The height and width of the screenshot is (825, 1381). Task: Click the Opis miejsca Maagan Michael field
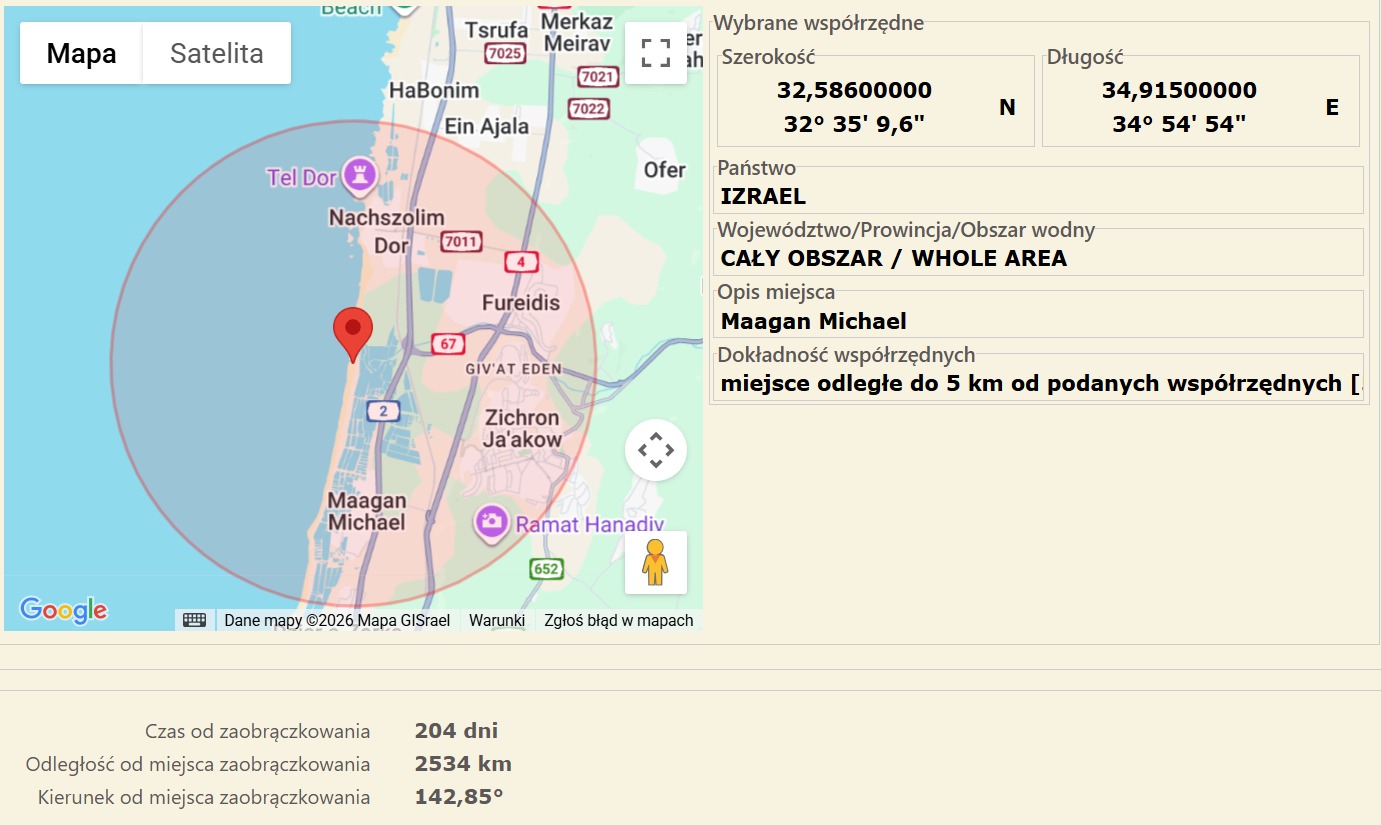(1038, 321)
